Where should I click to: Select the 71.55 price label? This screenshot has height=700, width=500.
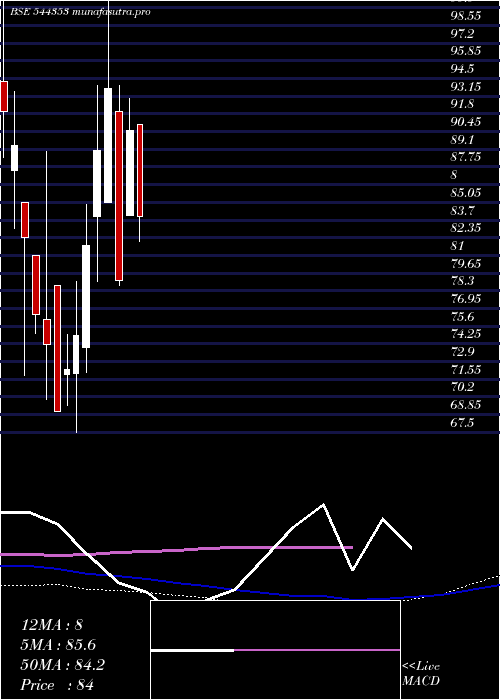pos(466,370)
